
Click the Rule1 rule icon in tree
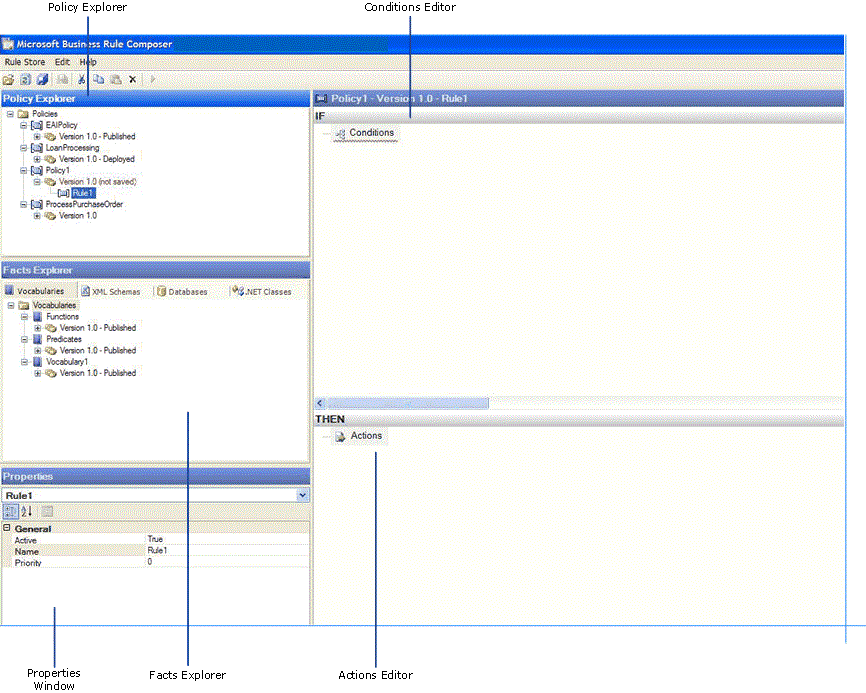pos(64,193)
